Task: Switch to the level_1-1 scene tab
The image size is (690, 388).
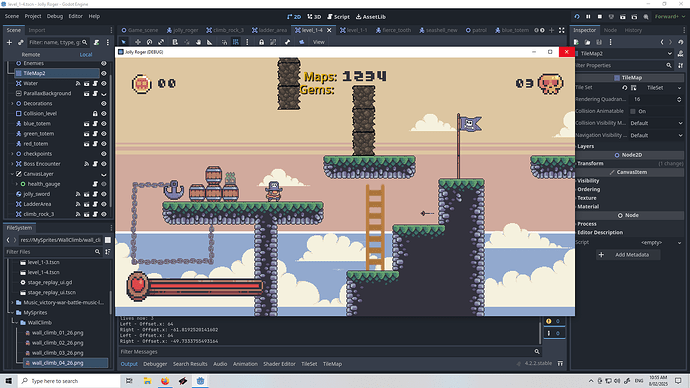Action: 353,30
